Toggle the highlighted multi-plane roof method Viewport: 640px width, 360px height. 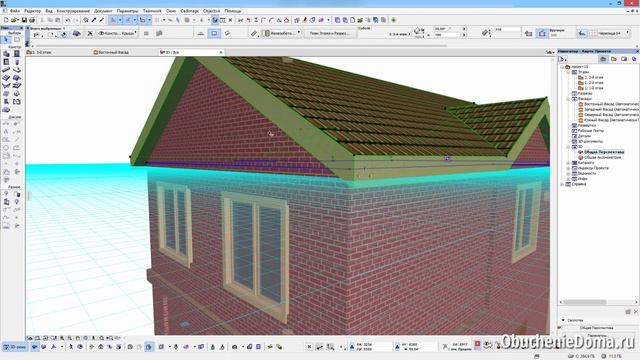coord(214,33)
